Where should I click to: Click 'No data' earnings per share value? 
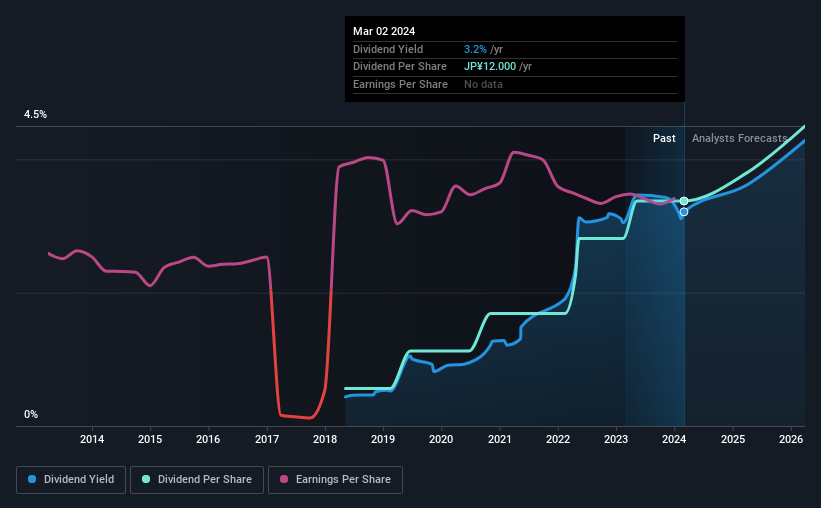(x=483, y=84)
